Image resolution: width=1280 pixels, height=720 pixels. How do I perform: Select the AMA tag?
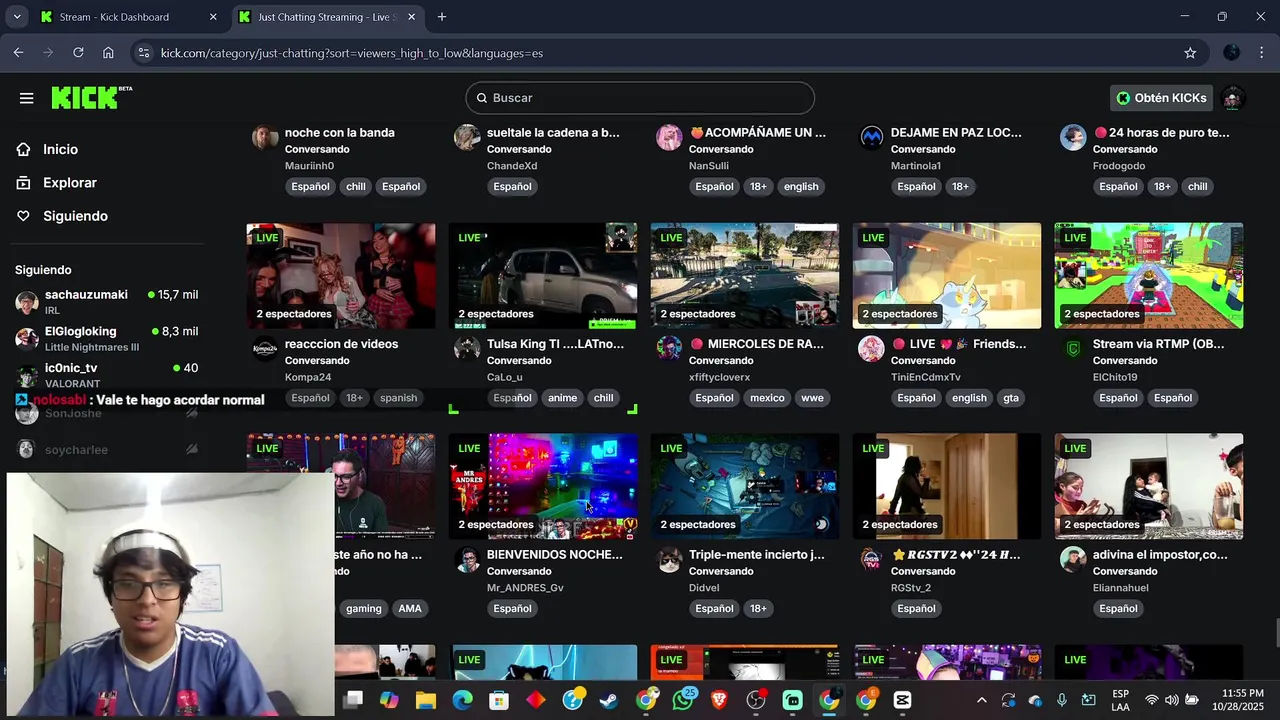[x=410, y=609]
